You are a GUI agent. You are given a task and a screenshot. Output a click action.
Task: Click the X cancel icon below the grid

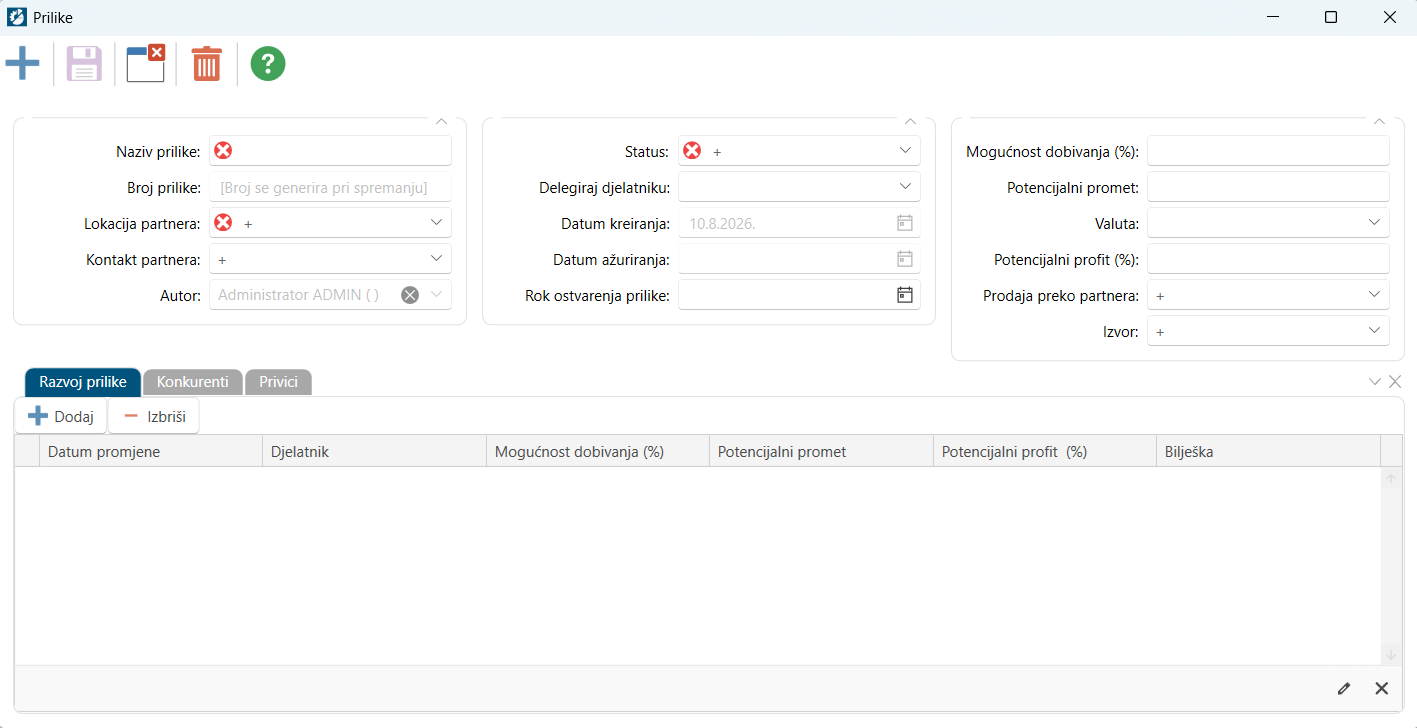click(x=1382, y=688)
